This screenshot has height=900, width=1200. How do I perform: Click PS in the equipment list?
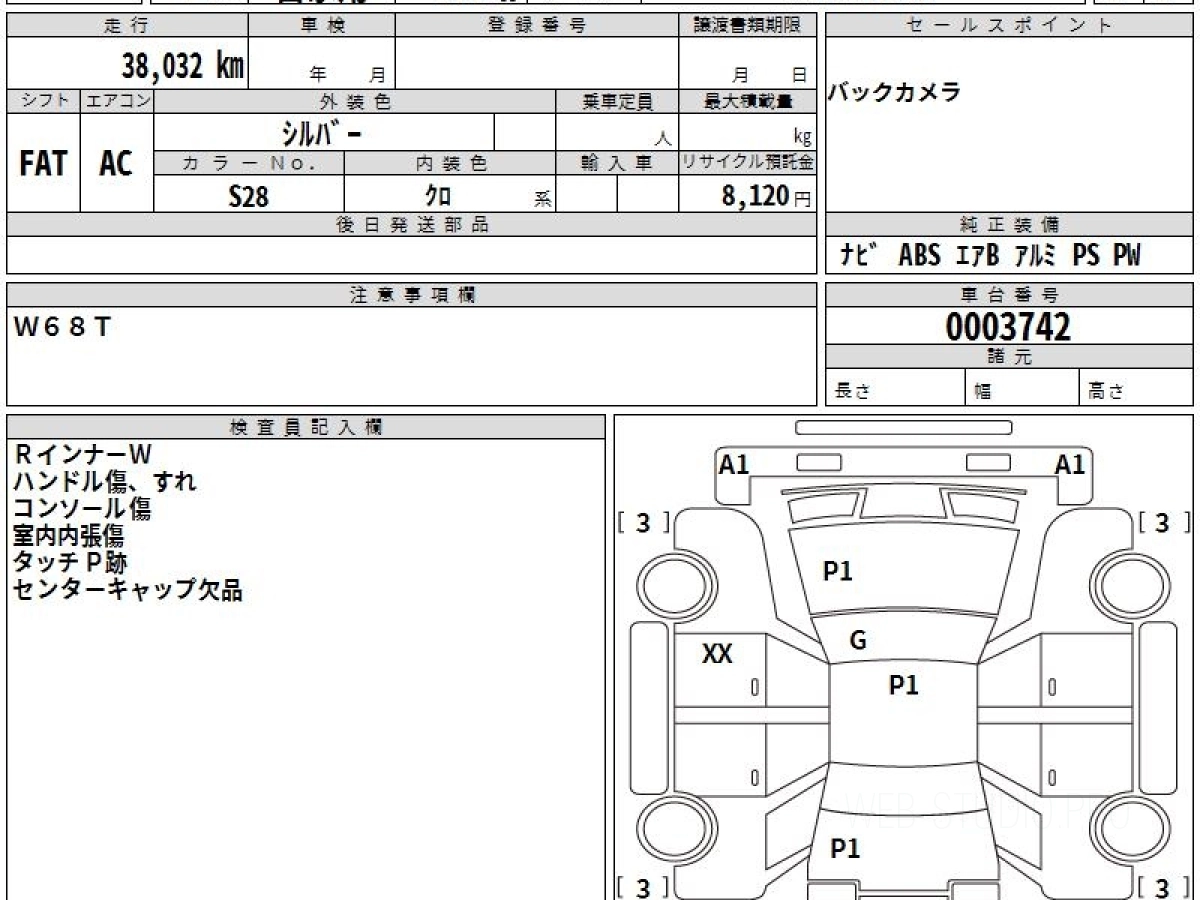[x=1086, y=256]
